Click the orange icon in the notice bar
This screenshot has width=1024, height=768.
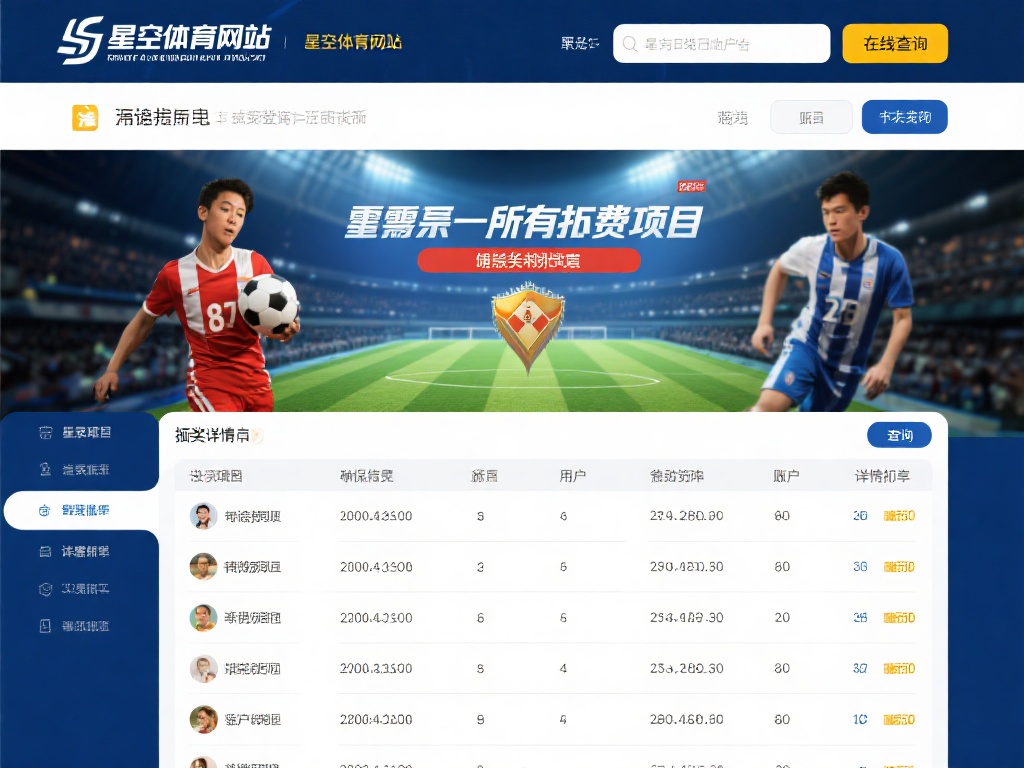85,118
